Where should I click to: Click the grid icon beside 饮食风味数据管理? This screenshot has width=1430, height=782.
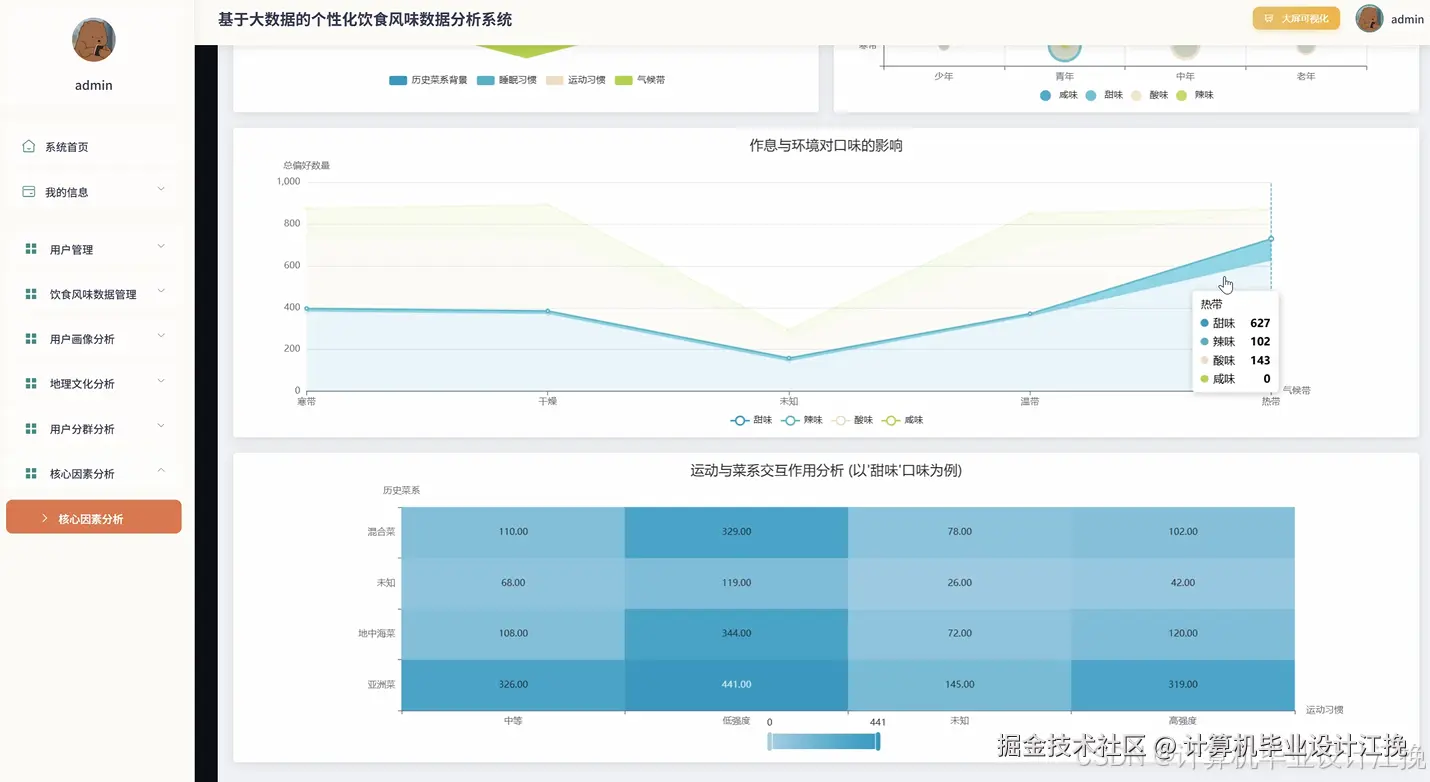[x=31, y=294]
